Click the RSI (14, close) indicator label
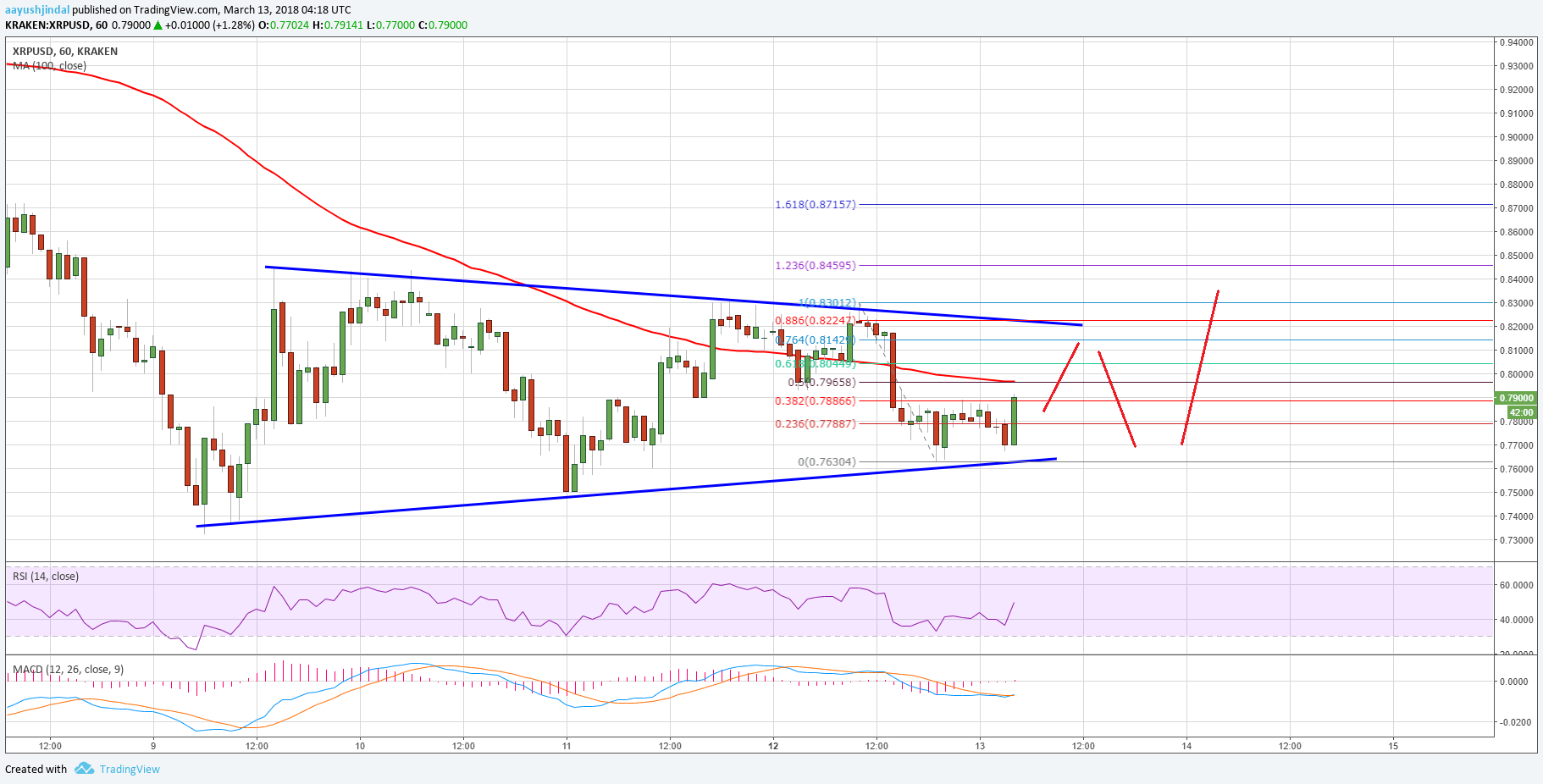Screen dimensions: 1543x784 (x=46, y=577)
